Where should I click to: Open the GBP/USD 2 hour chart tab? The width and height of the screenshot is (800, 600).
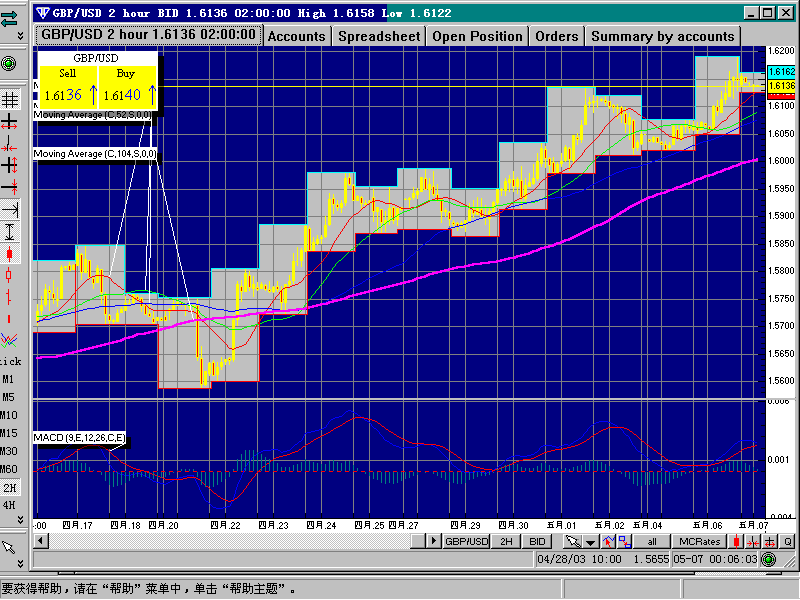tap(148, 35)
